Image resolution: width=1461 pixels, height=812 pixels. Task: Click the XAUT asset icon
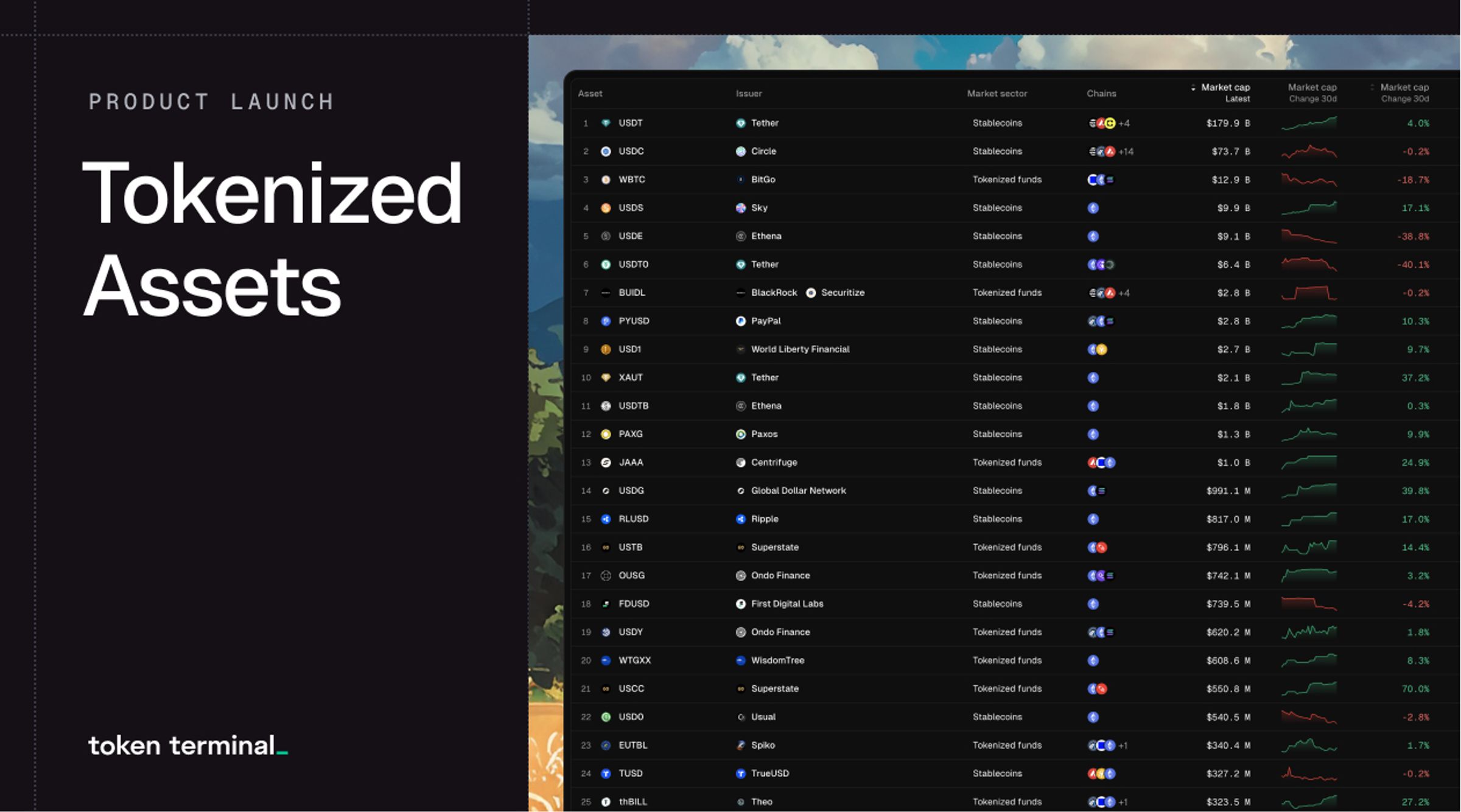(x=606, y=377)
